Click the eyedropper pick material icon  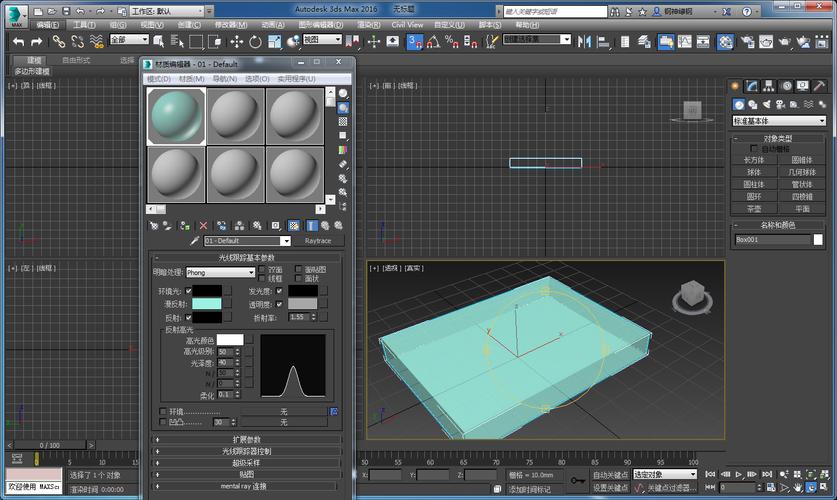195,241
